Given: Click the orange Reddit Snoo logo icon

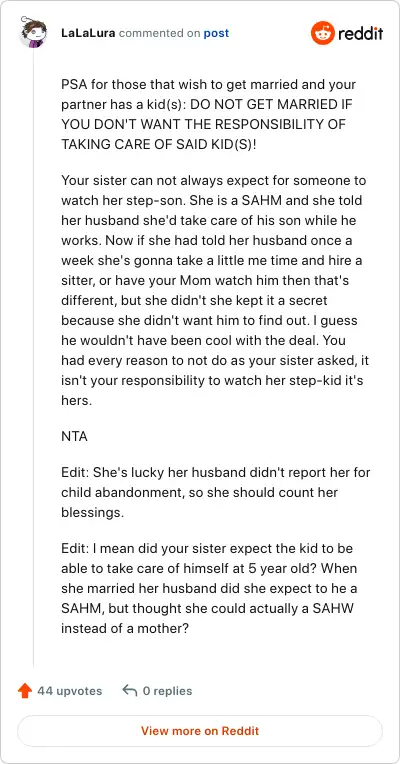Looking at the screenshot, I should tap(323, 33).
